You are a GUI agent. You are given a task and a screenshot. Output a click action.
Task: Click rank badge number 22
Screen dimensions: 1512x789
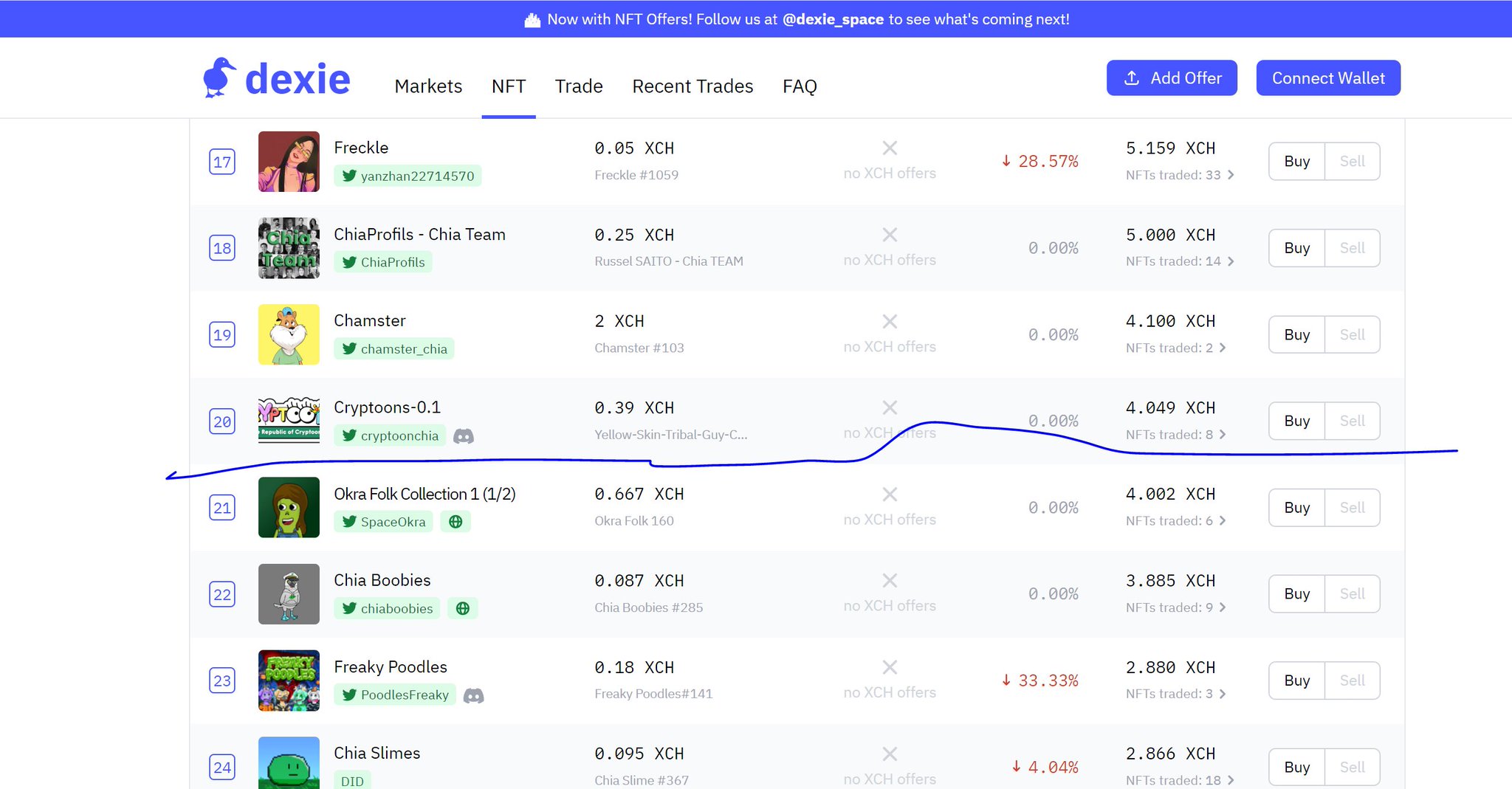[222, 594]
